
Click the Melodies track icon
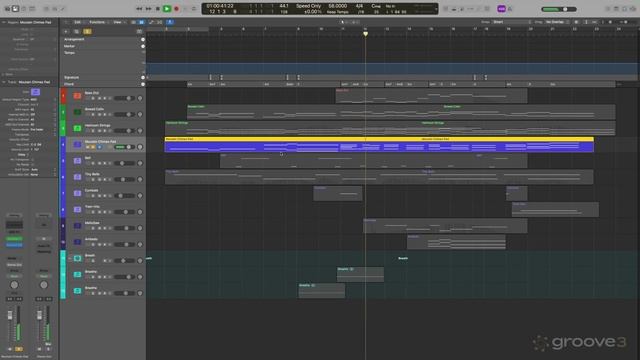pos(77,226)
